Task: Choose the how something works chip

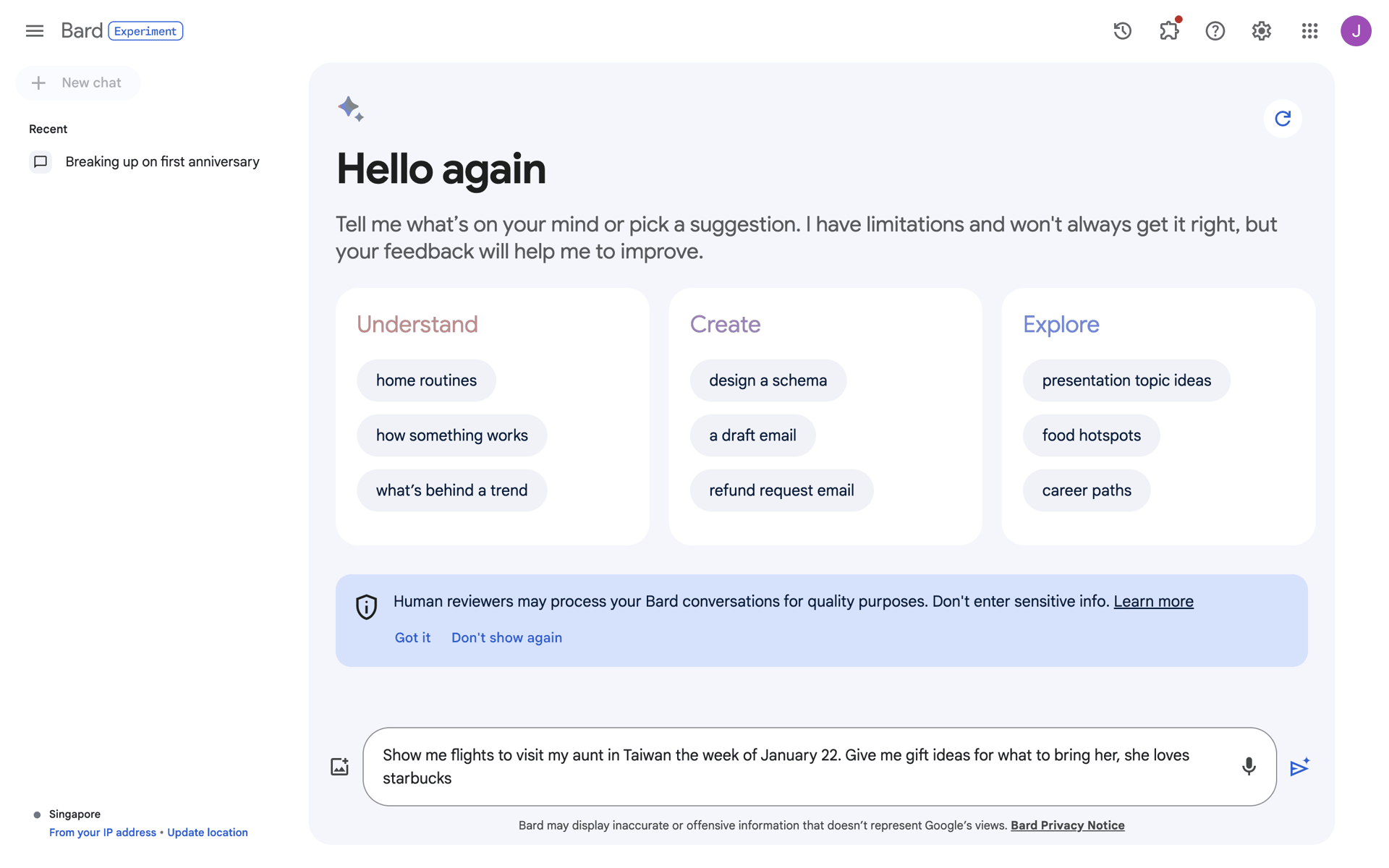Action: [x=451, y=435]
